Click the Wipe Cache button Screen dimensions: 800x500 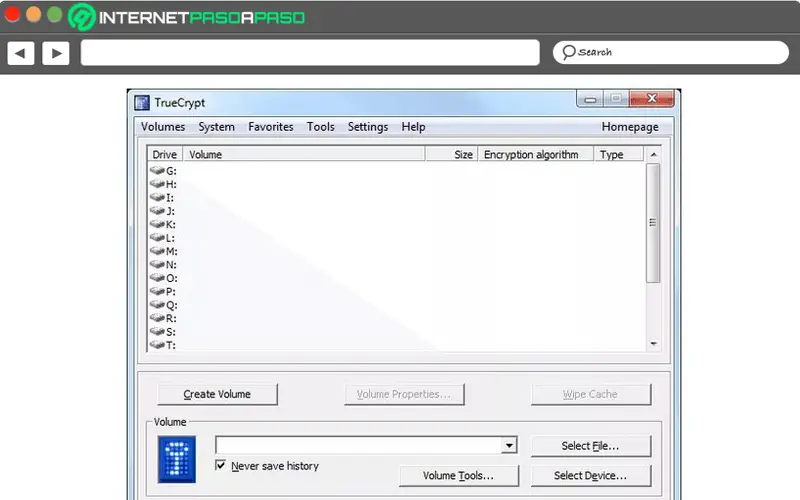(x=591, y=394)
